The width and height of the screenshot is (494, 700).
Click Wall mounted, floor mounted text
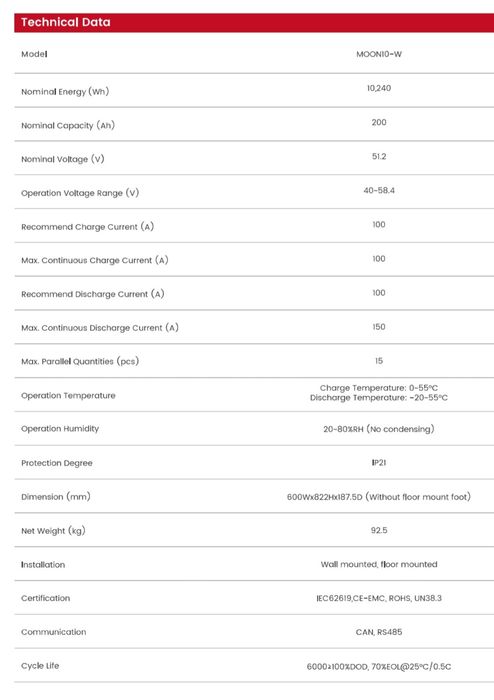pos(379,564)
